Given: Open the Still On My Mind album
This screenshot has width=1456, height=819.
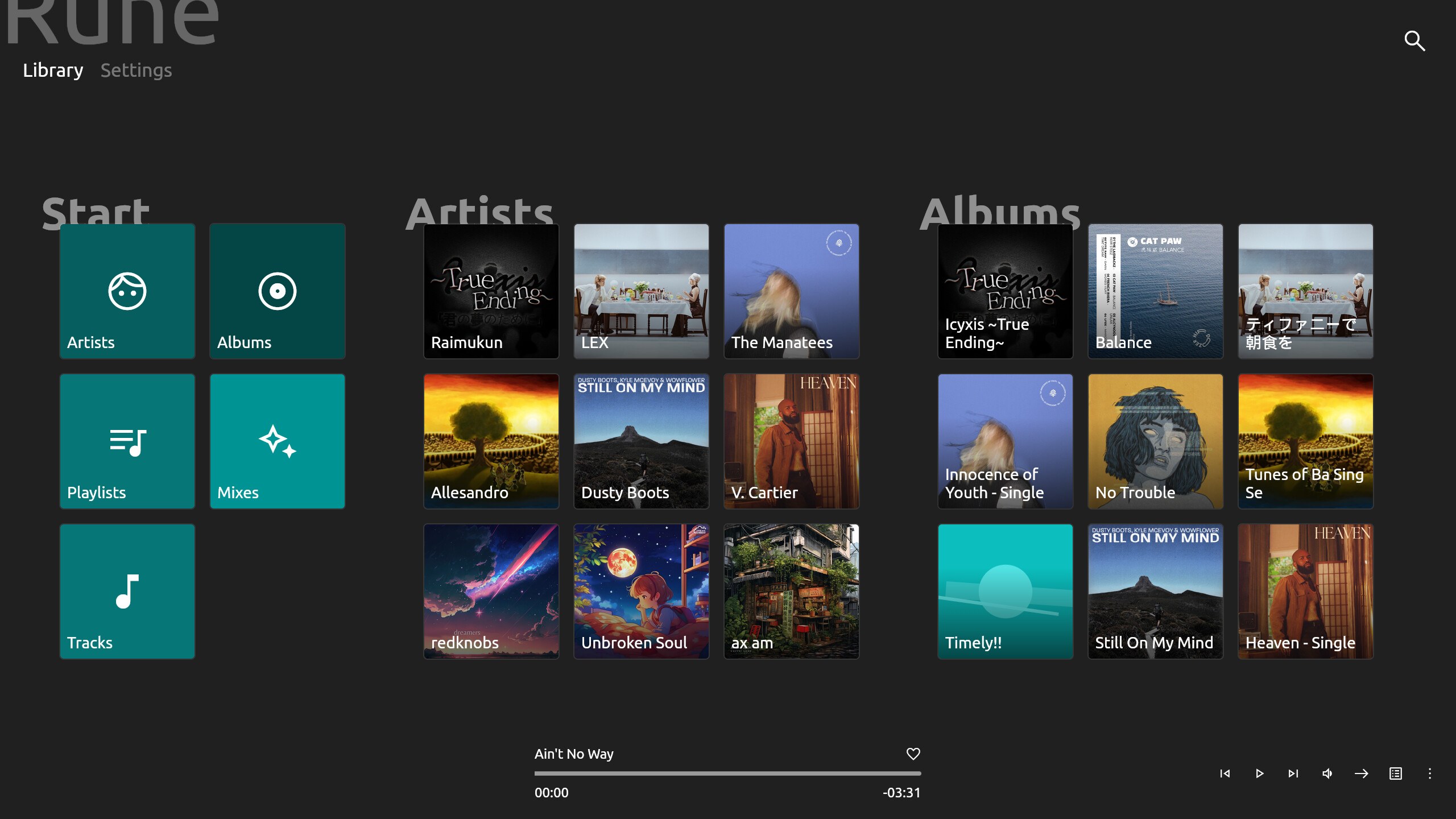Looking at the screenshot, I should (x=1155, y=591).
